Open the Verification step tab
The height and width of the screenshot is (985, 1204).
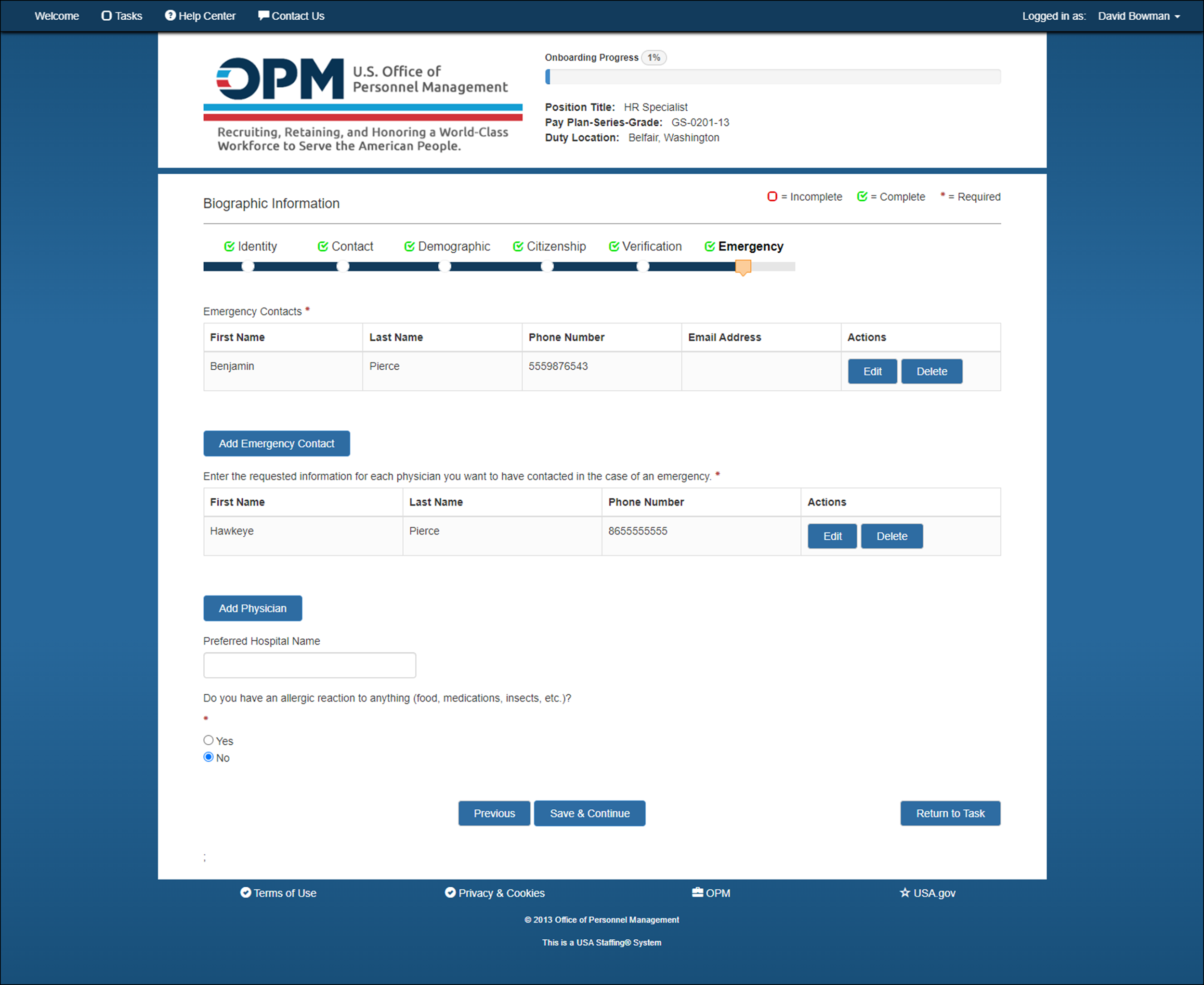[x=645, y=246]
